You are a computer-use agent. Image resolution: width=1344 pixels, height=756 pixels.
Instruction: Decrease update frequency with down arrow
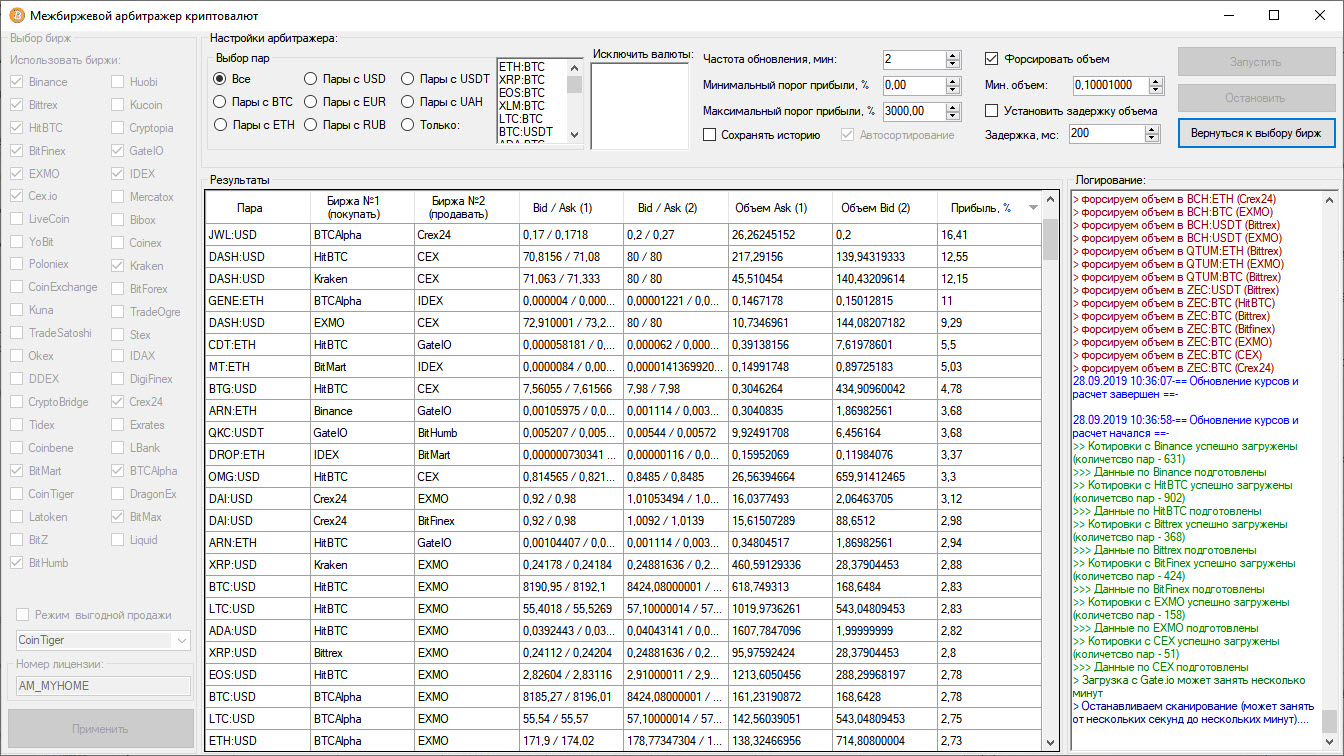pos(952,64)
